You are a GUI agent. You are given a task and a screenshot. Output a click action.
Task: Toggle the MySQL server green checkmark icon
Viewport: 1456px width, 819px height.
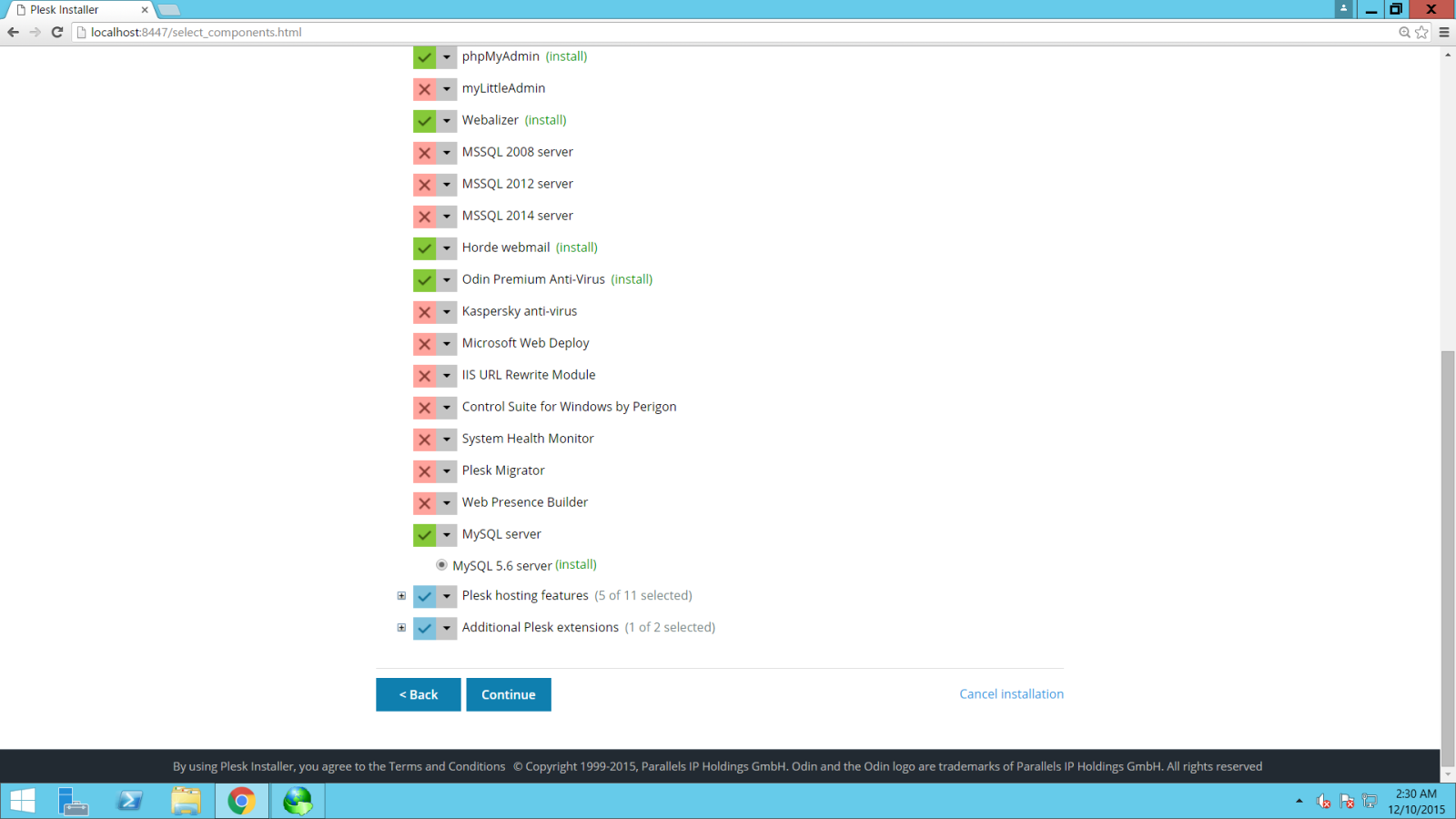(x=424, y=535)
